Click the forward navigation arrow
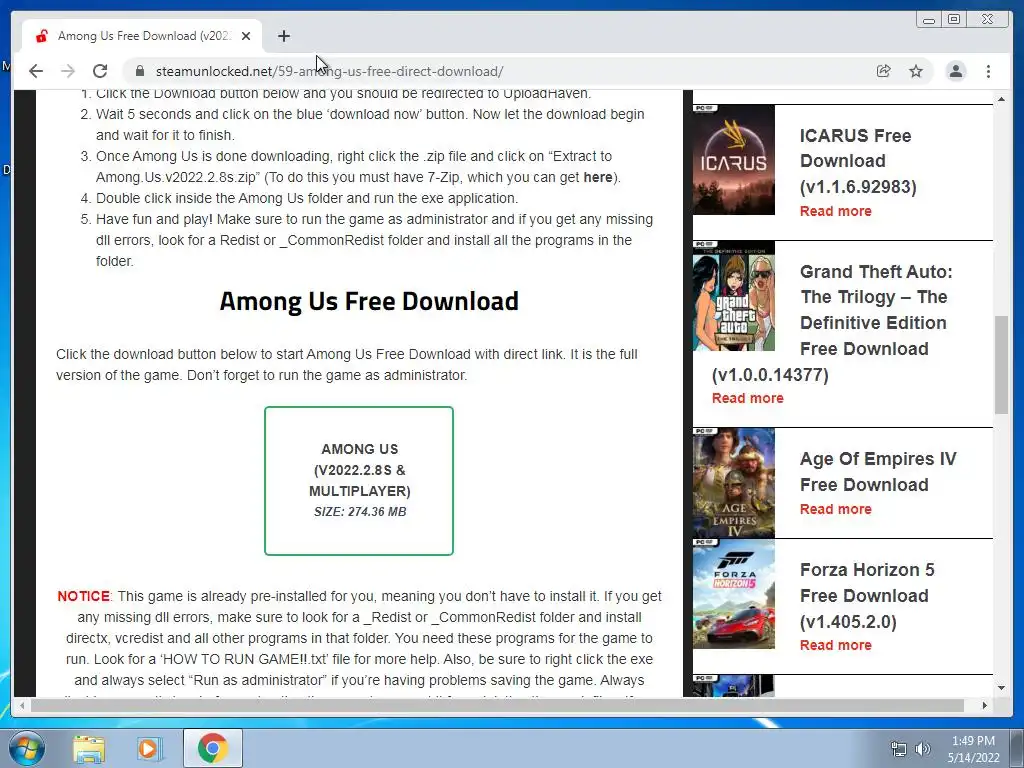 click(x=68, y=71)
